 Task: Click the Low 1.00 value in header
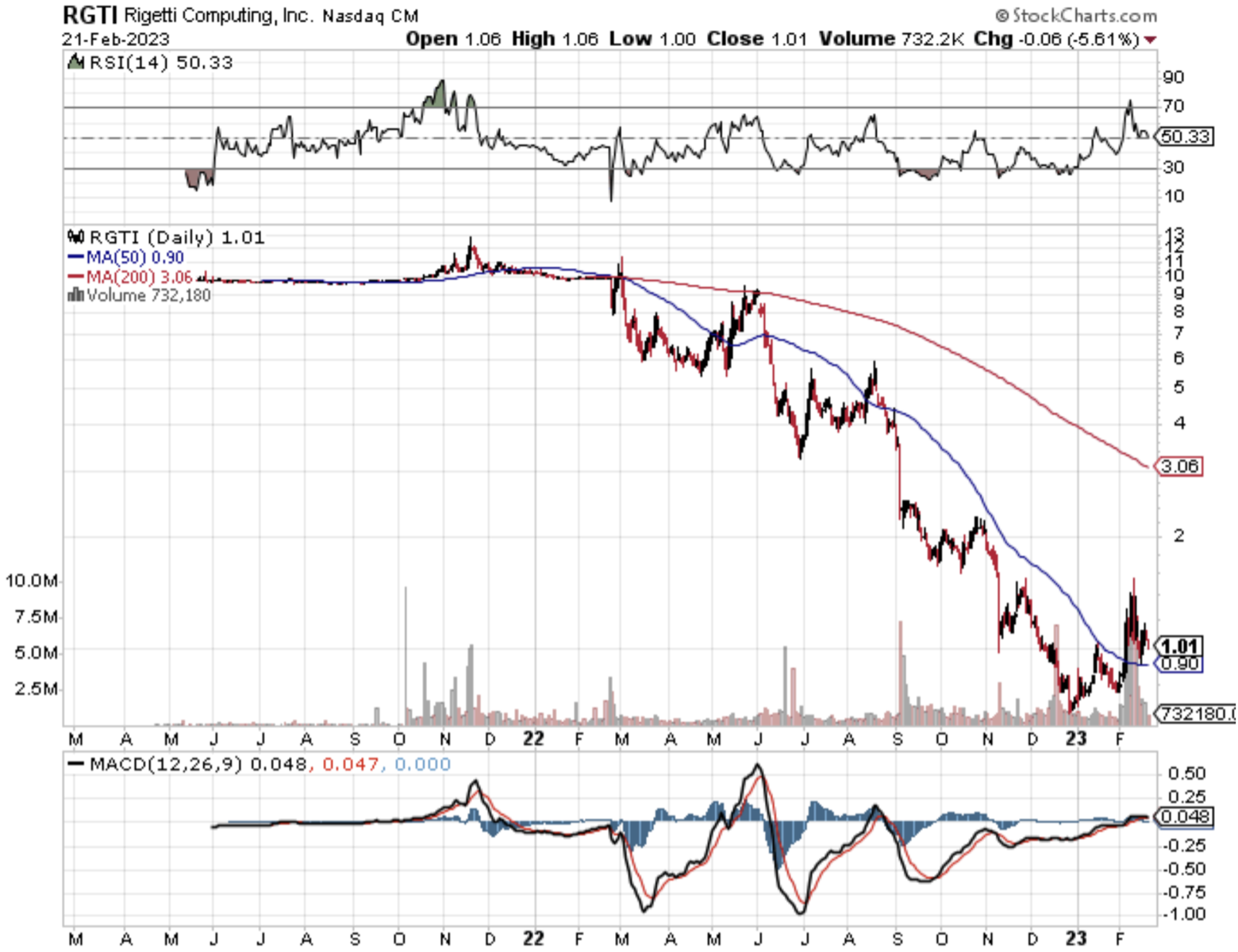point(652,39)
